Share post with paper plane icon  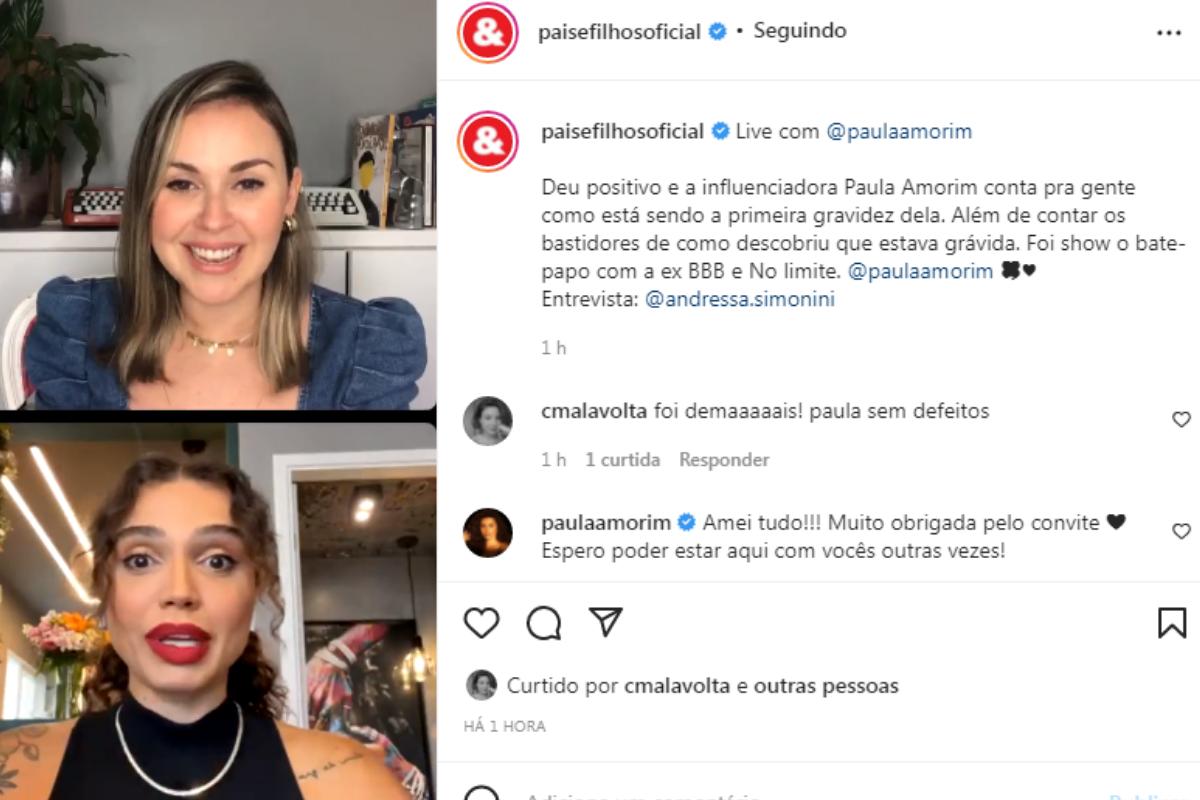point(606,621)
